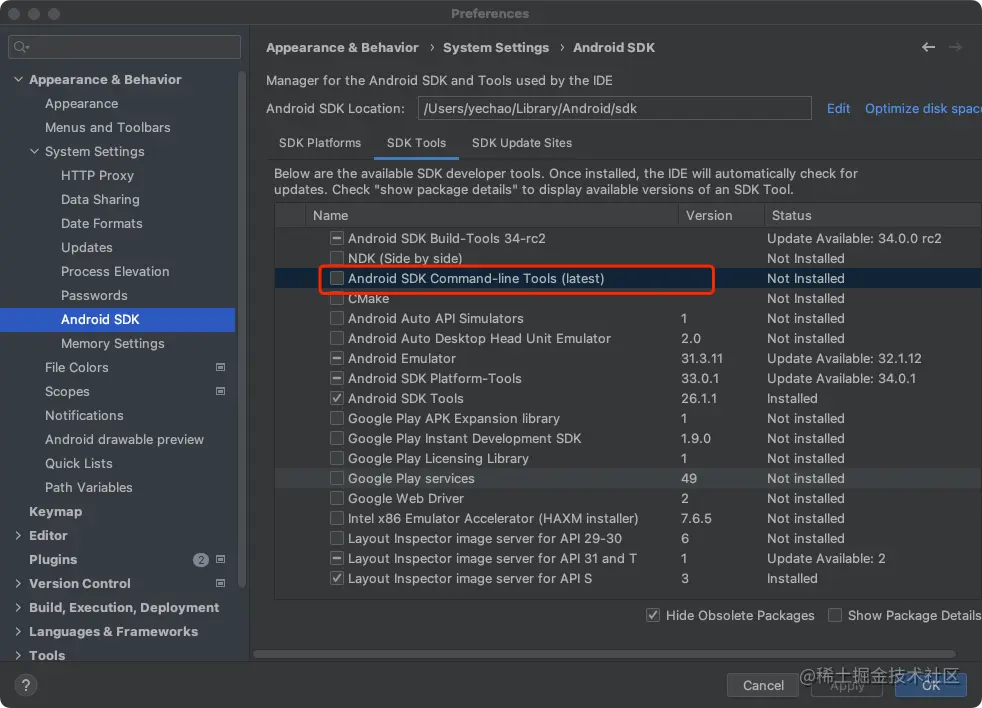Click the search magnifier icon in settings search

[21, 47]
